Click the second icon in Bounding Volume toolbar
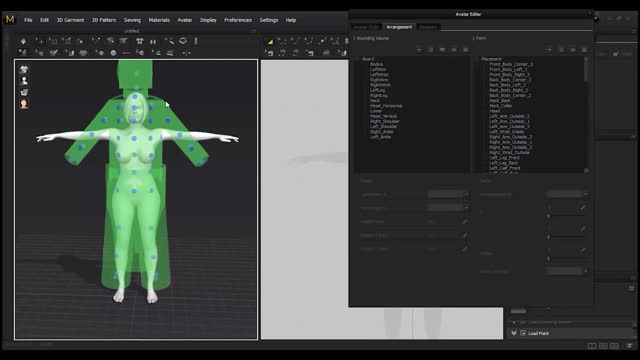This screenshot has height=360, width=640. 431,49
